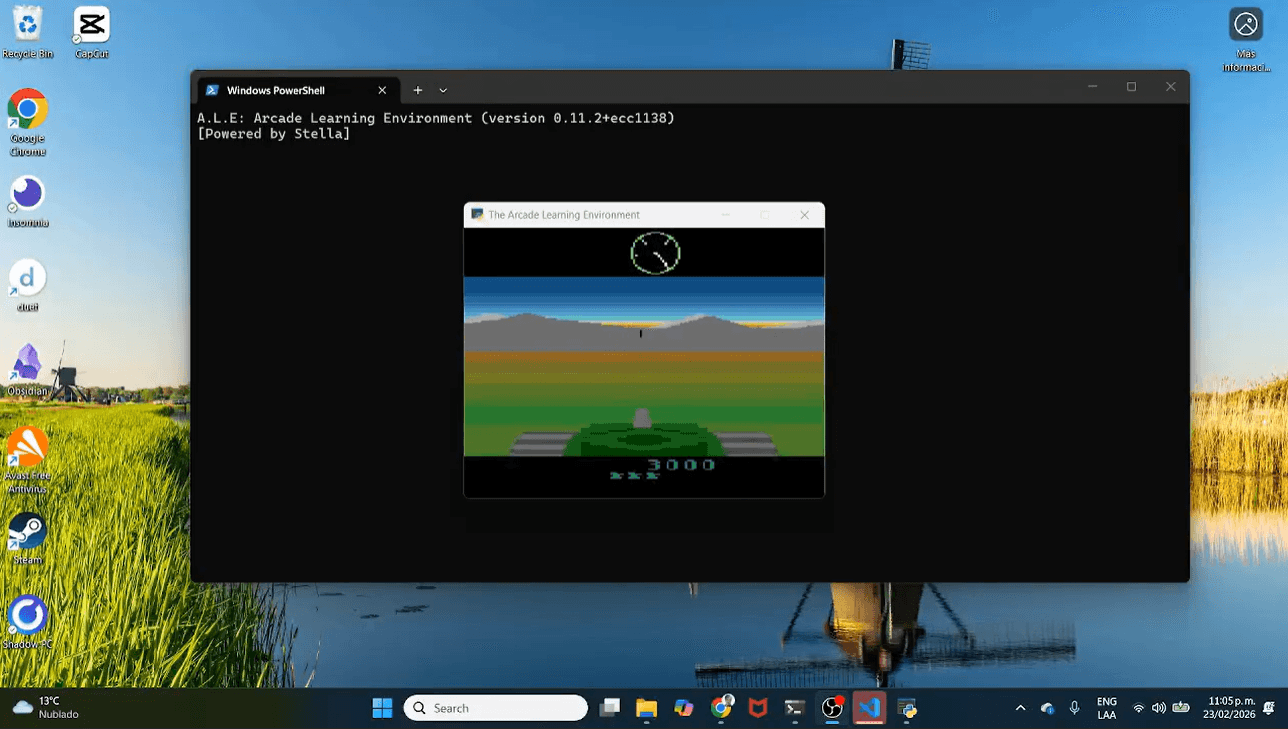Maximize the PowerShell terminal window
Screen dimensions: 1288x729
pos(1131,87)
